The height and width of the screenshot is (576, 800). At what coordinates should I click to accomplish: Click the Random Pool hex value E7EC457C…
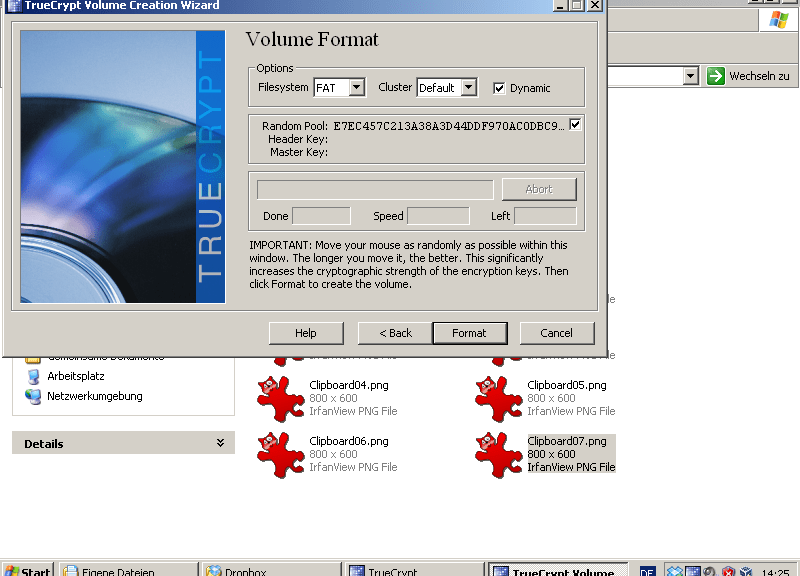click(x=449, y=126)
